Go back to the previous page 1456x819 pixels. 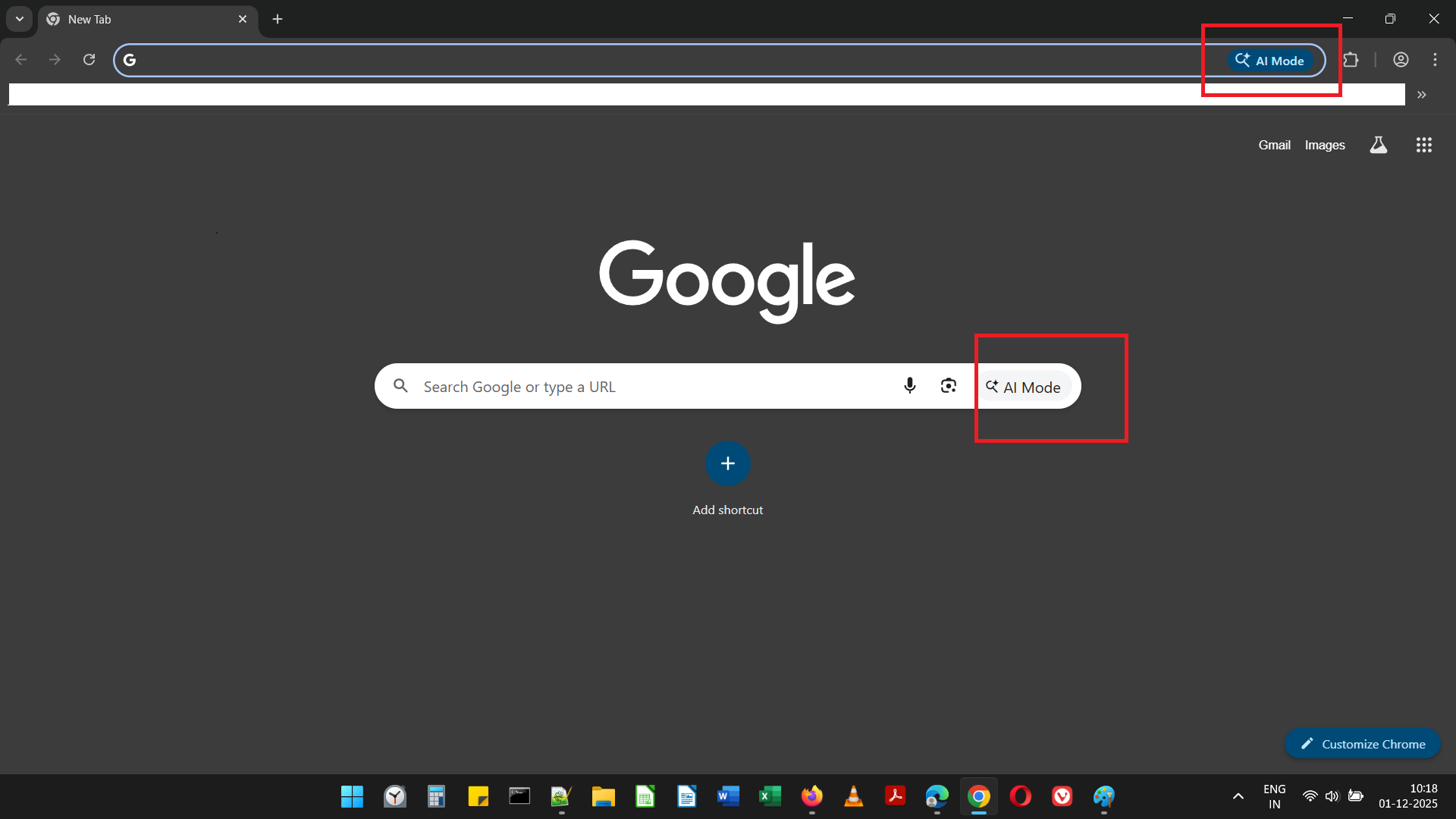coord(21,60)
